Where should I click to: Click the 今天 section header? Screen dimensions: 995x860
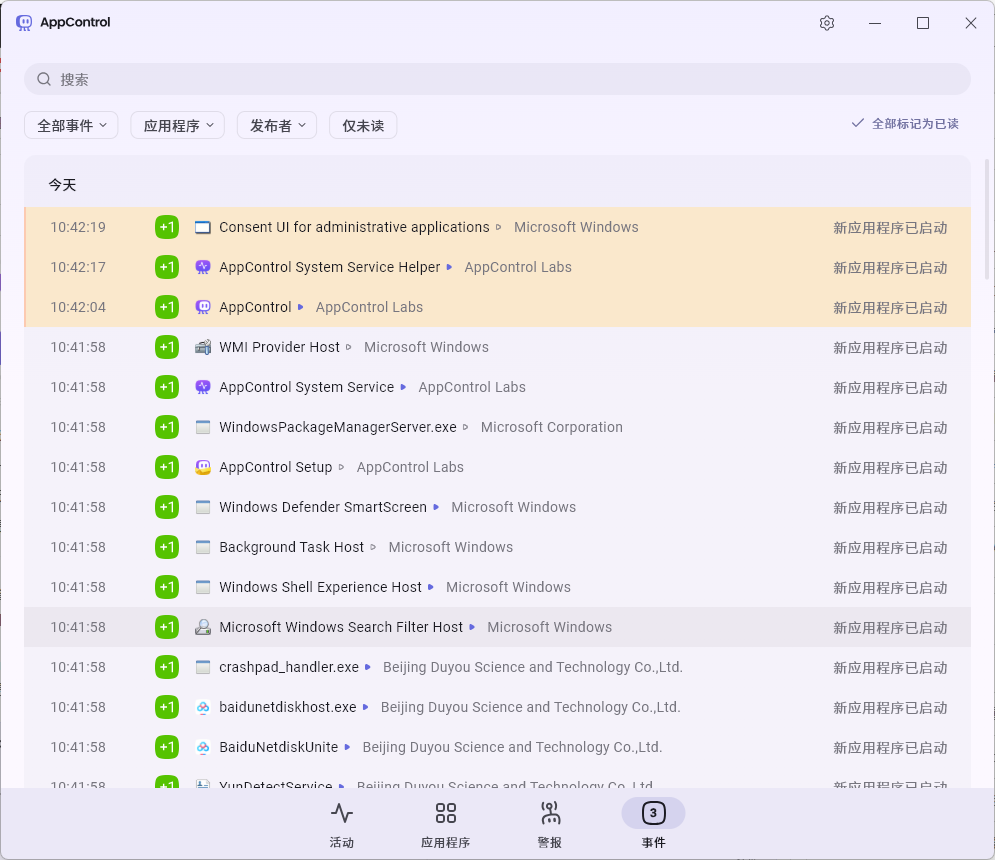[x=62, y=185]
